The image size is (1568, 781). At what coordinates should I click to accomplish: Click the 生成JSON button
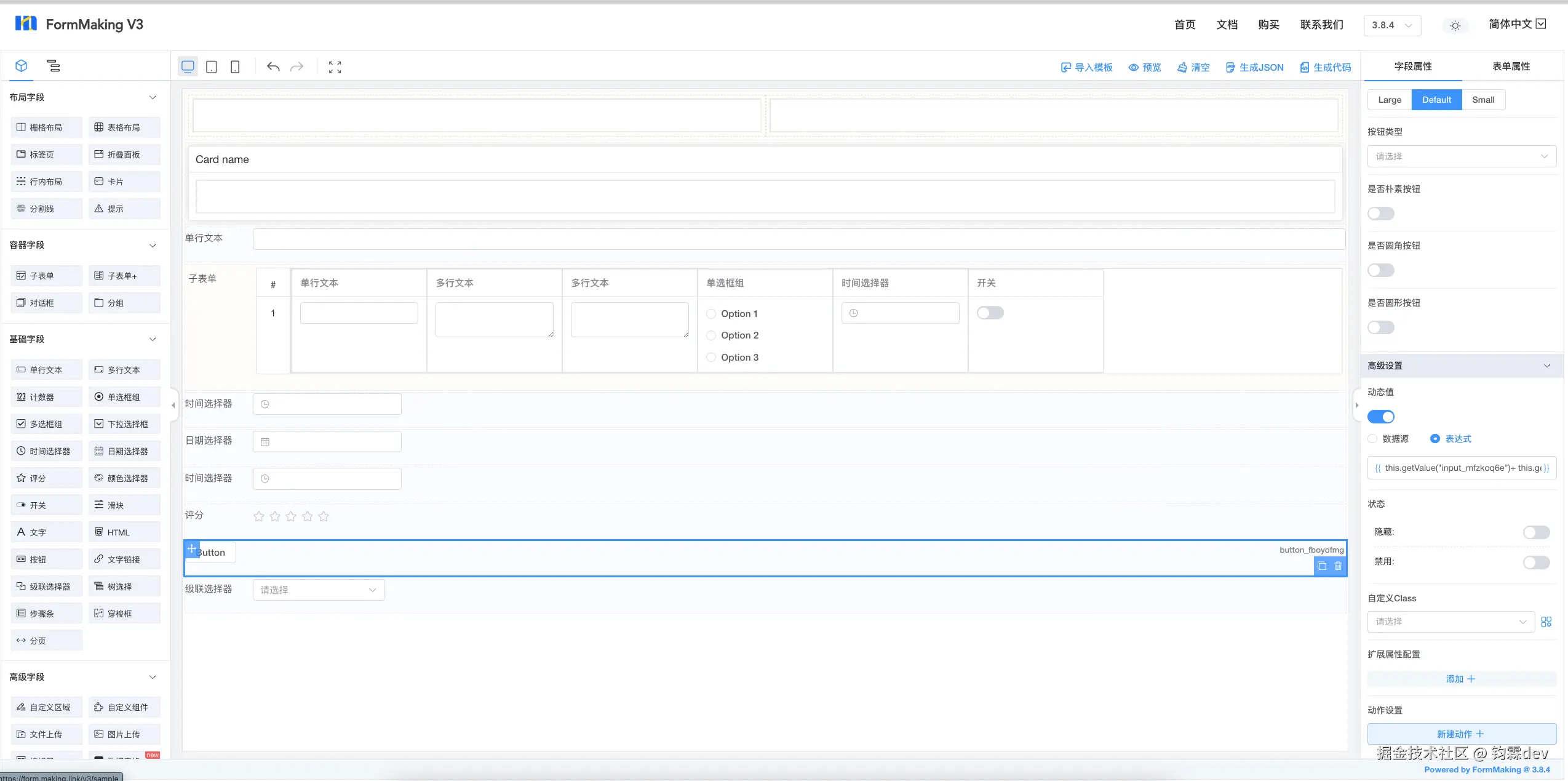[1254, 68]
